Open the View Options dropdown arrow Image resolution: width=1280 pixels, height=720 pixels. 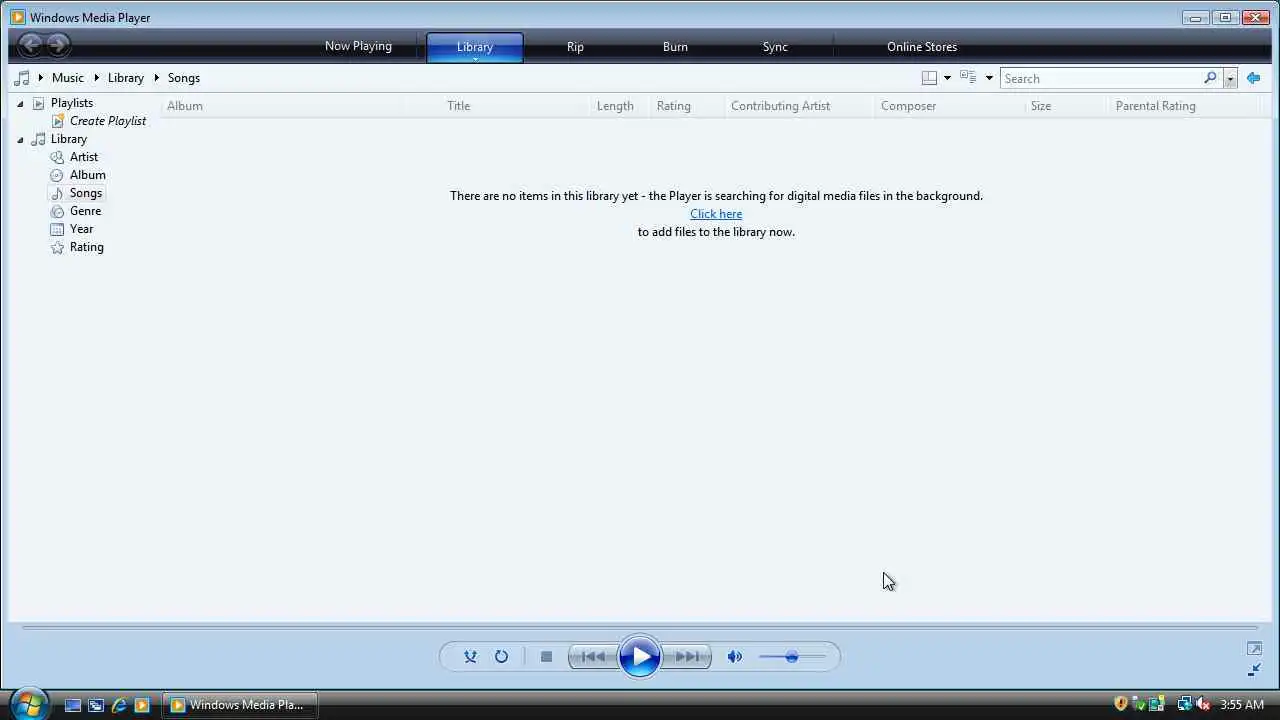pos(989,78)
